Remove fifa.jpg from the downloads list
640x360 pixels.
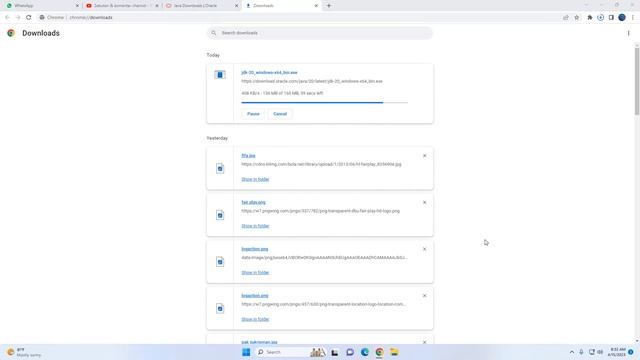[x=424, y=156]
